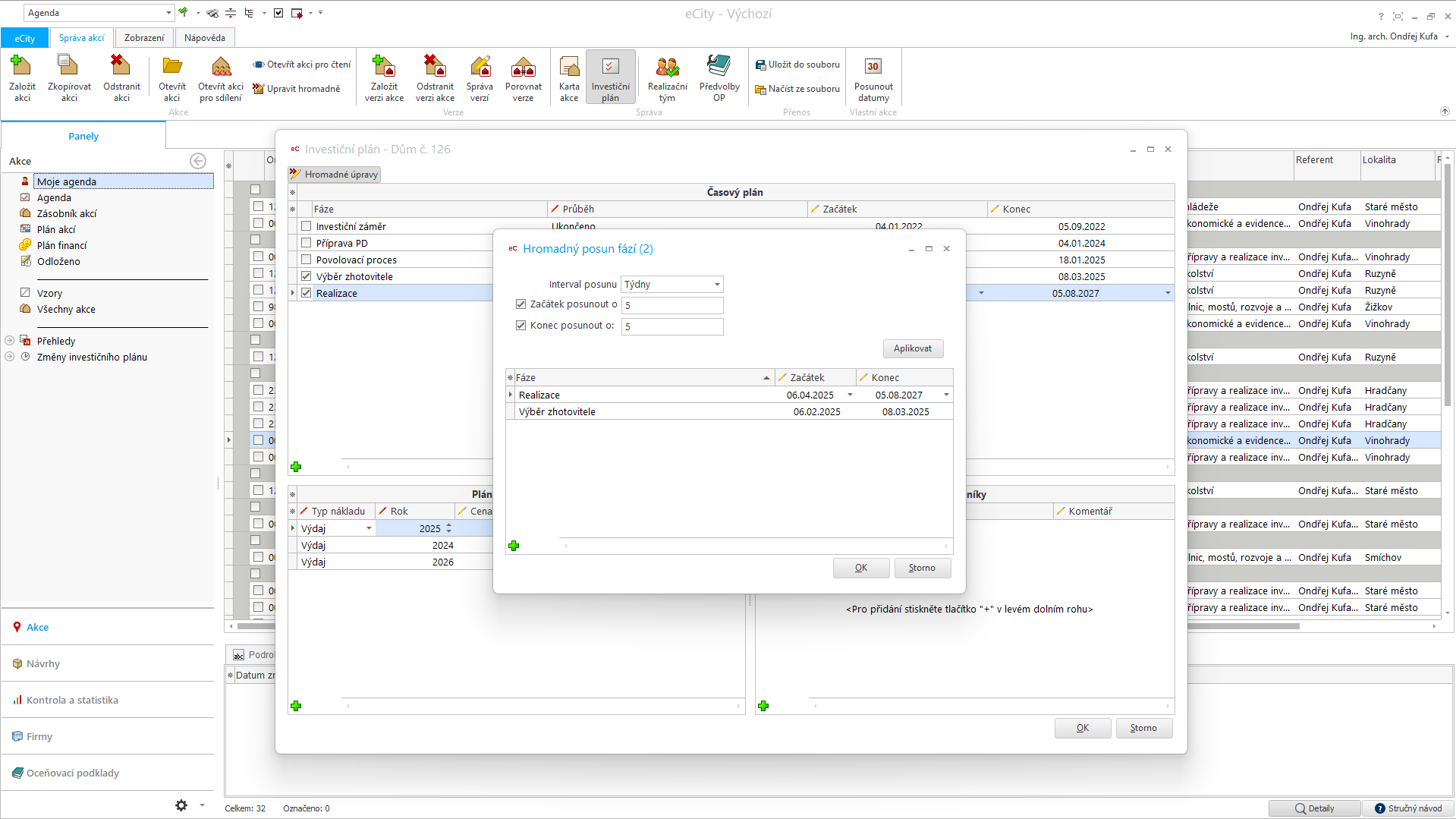
Task: Click green plus below Komentář grid
Action: [763, 706]
